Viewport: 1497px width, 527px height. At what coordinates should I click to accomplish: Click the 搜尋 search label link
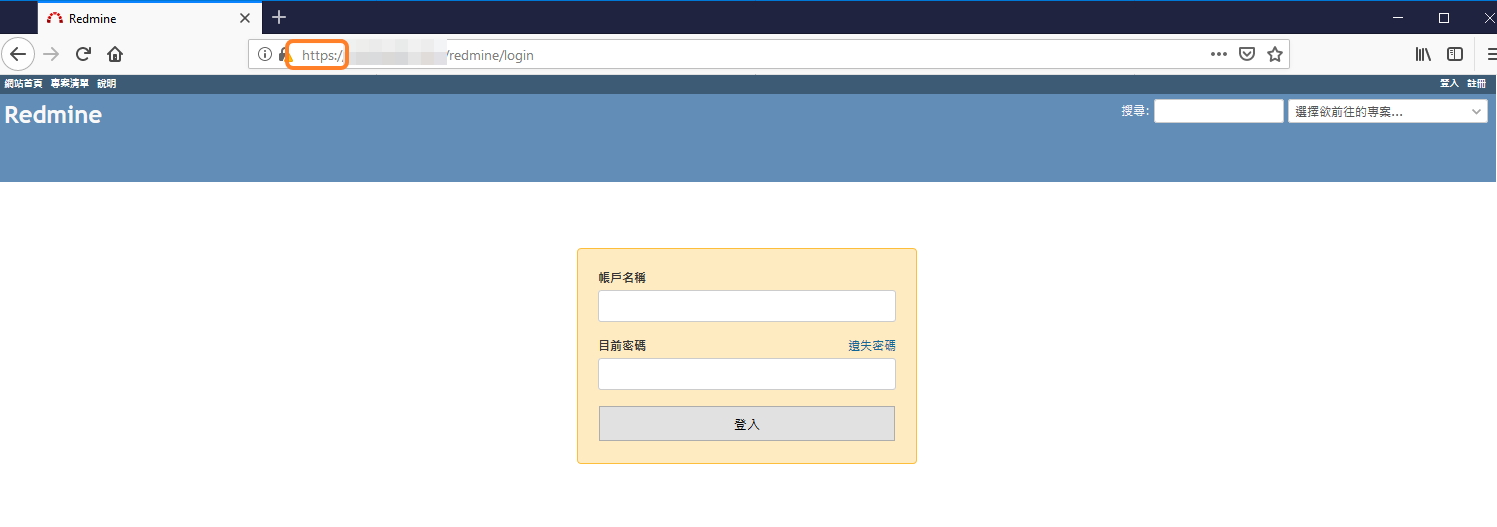(1134, 111)
